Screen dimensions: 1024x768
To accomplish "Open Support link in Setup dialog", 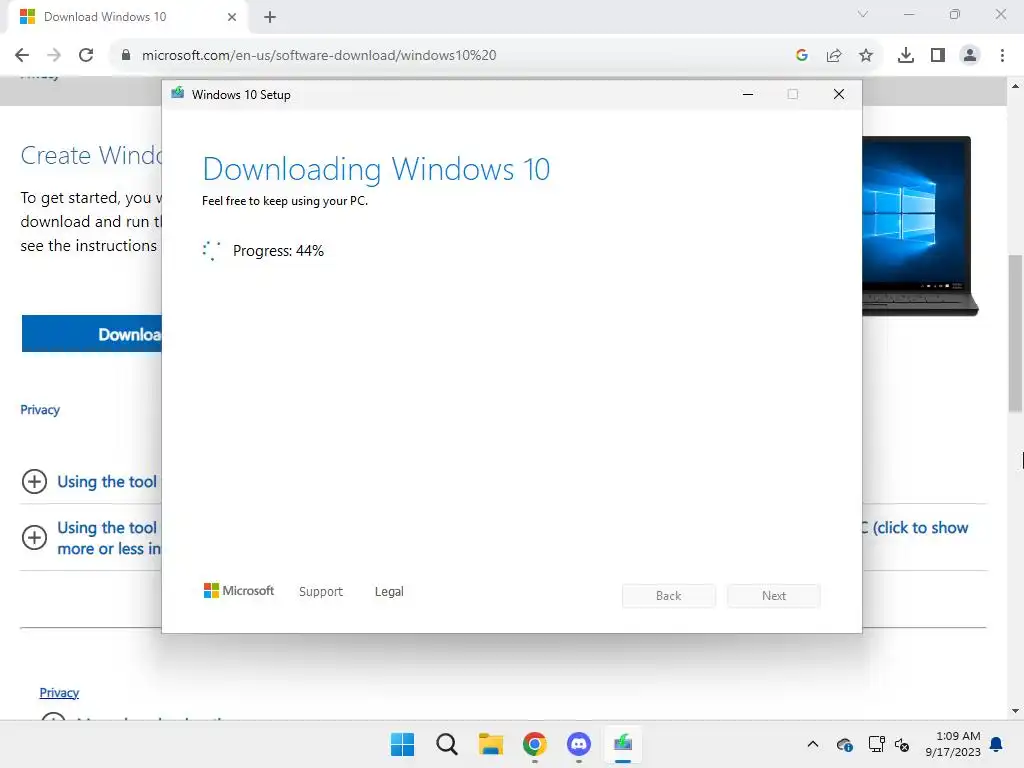I will [x=321, y=591].
